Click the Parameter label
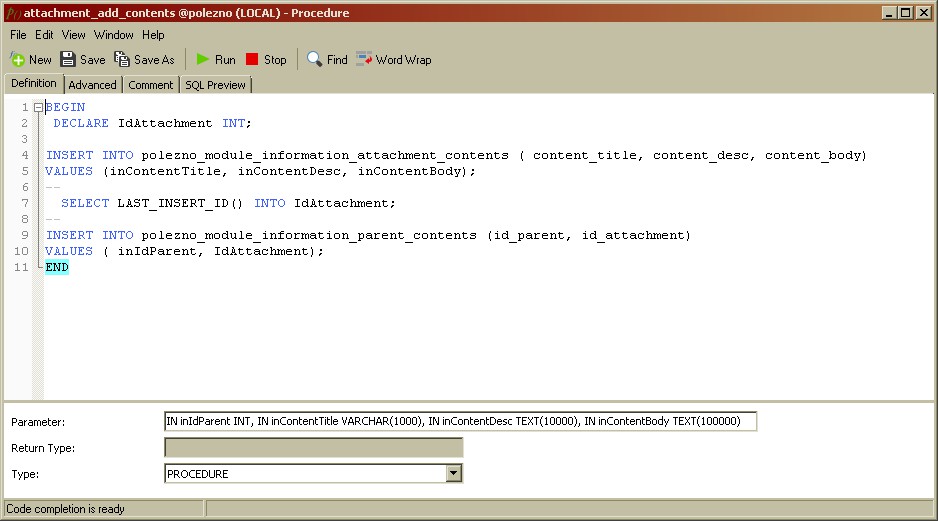The image size is (938, 521). click(x=38, y=422)
